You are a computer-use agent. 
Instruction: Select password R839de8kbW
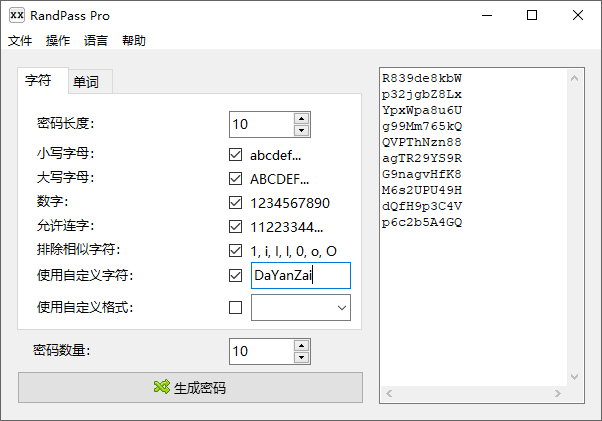422,78
